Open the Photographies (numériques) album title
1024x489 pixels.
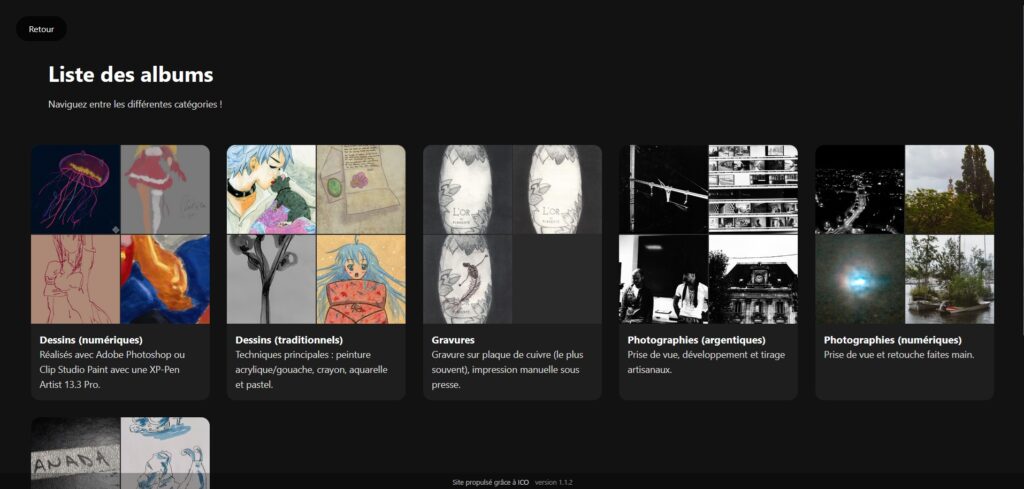[892, 340]
